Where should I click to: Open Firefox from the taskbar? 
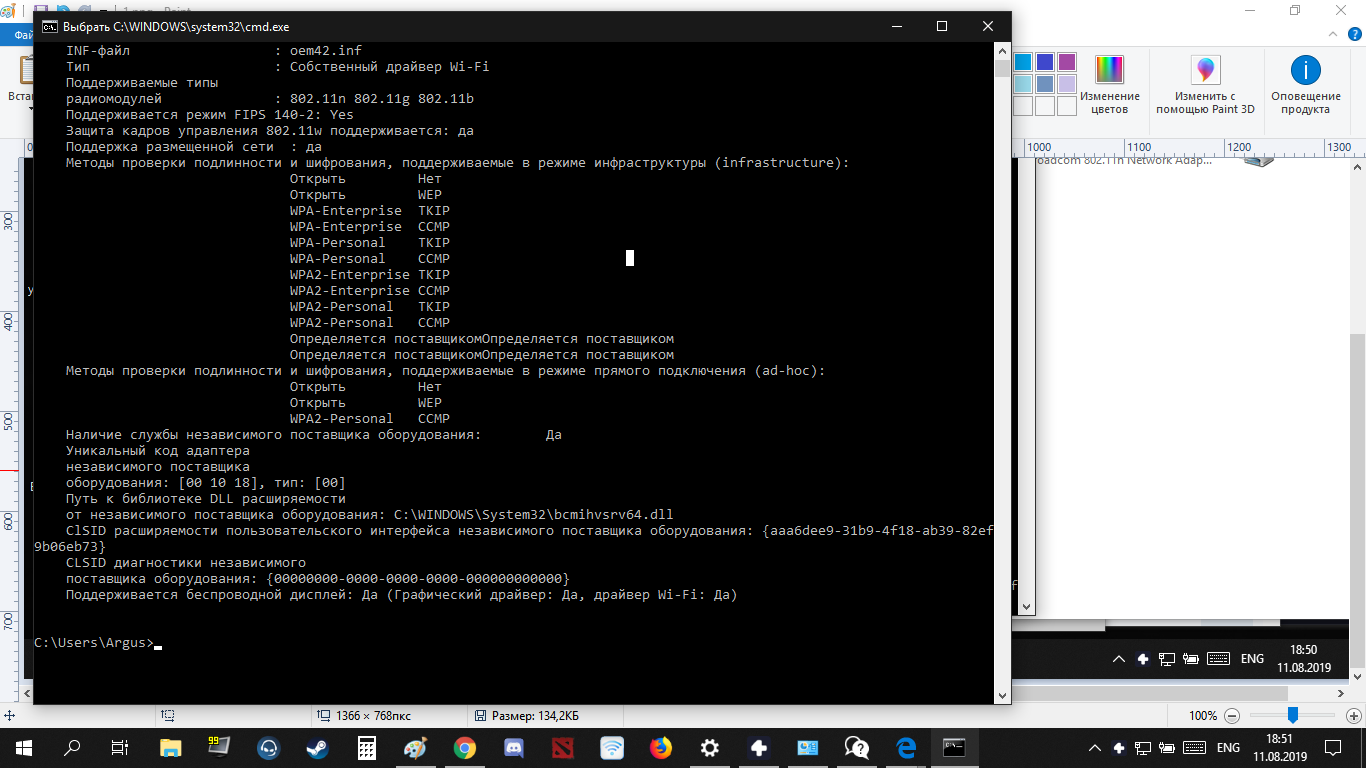click(x=661, y=747)
